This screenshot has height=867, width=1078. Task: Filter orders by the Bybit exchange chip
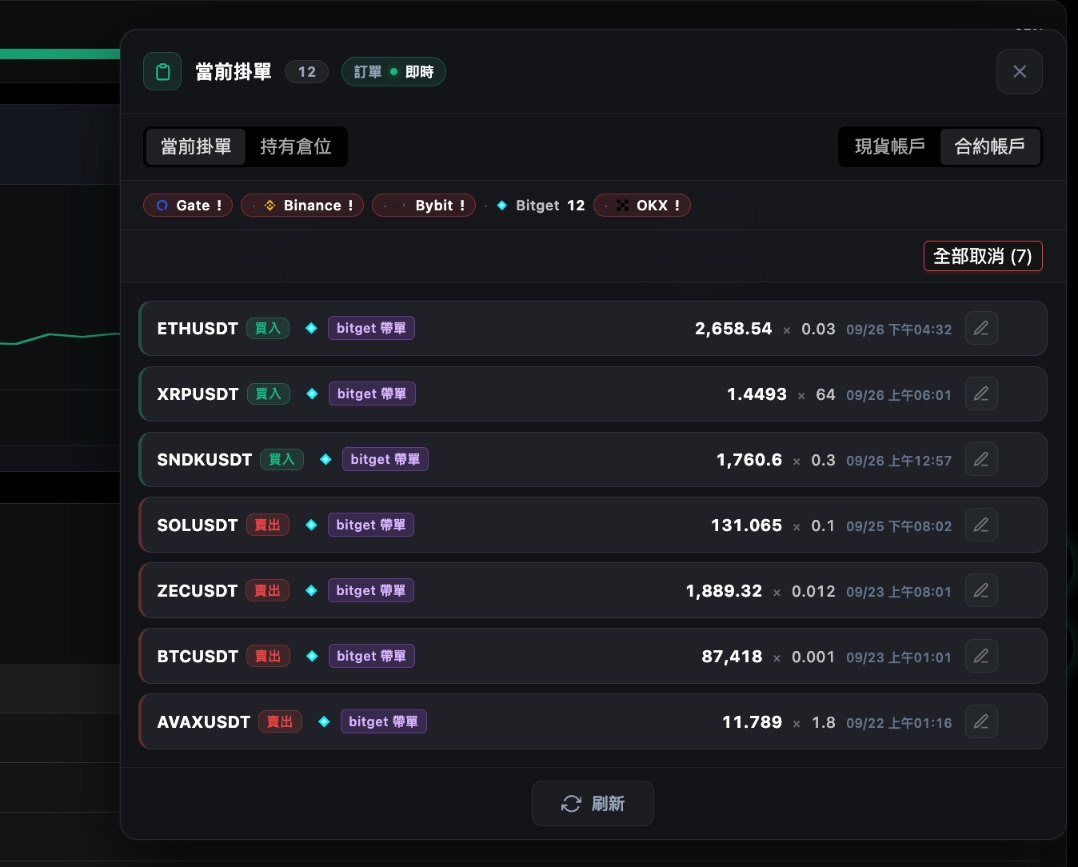click(x=424, y=206)
